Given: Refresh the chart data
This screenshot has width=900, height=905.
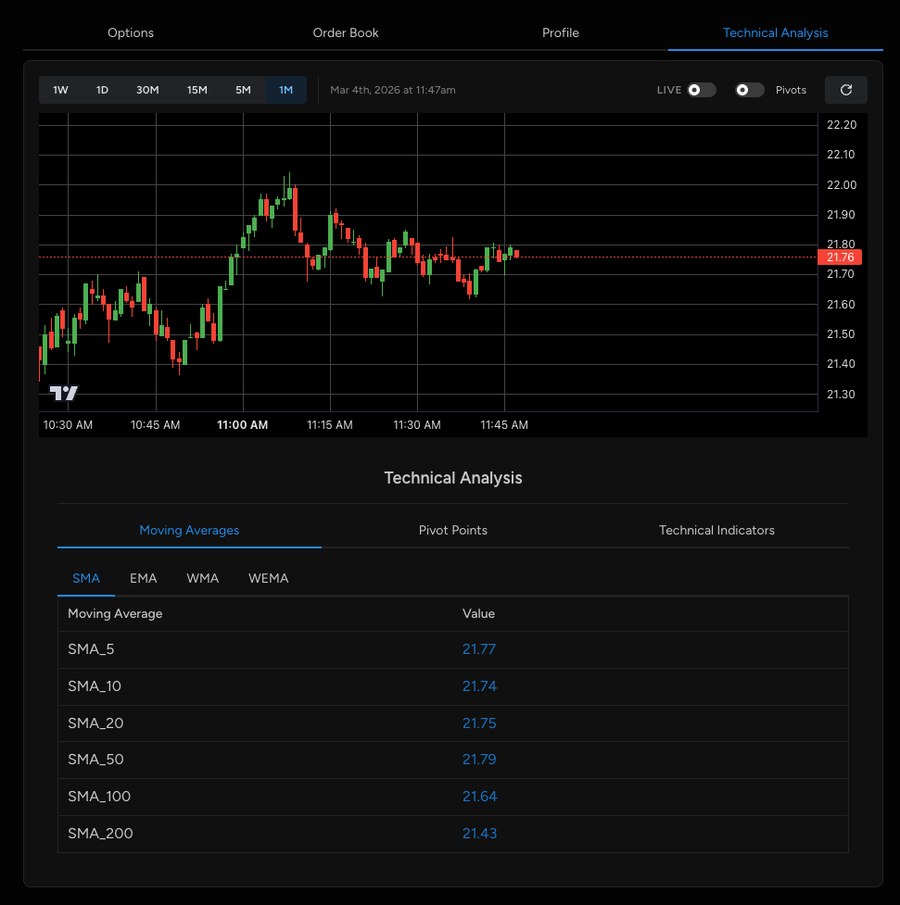Looking at the screenshot, I should (846, 89).
